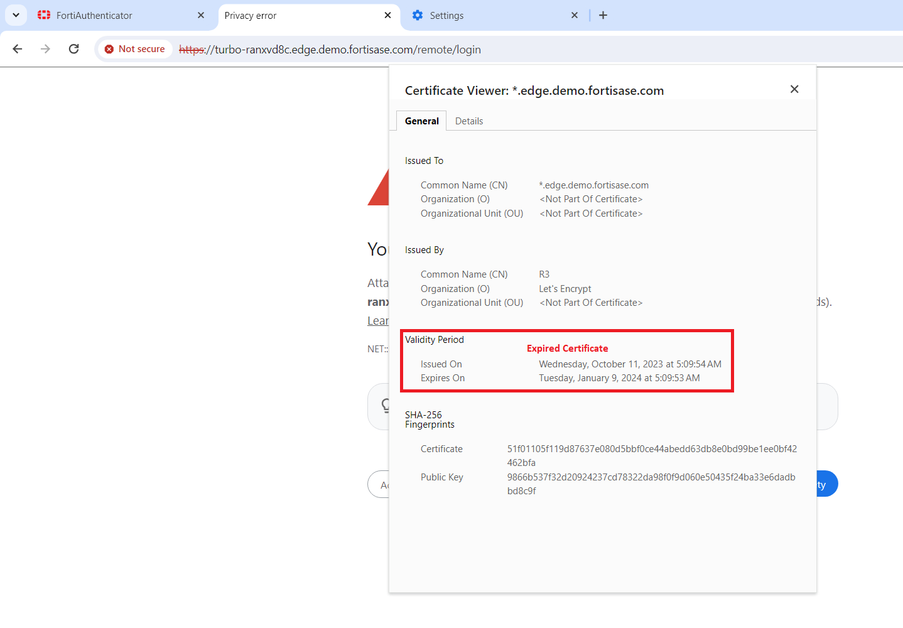Image resolution: width=903 pixels, height=628 pixels.
Task: Click the Issued To heading
Action: coord(424,161)
